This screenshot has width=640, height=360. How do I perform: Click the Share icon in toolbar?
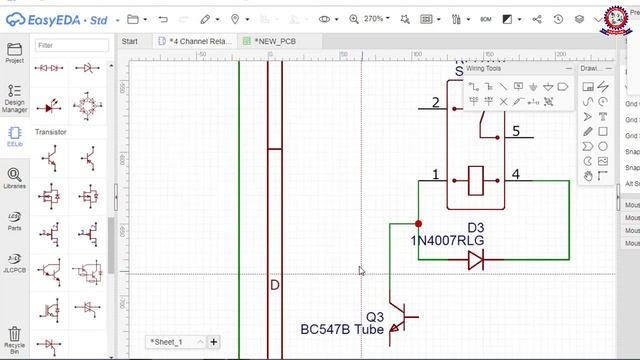(537, 19)
